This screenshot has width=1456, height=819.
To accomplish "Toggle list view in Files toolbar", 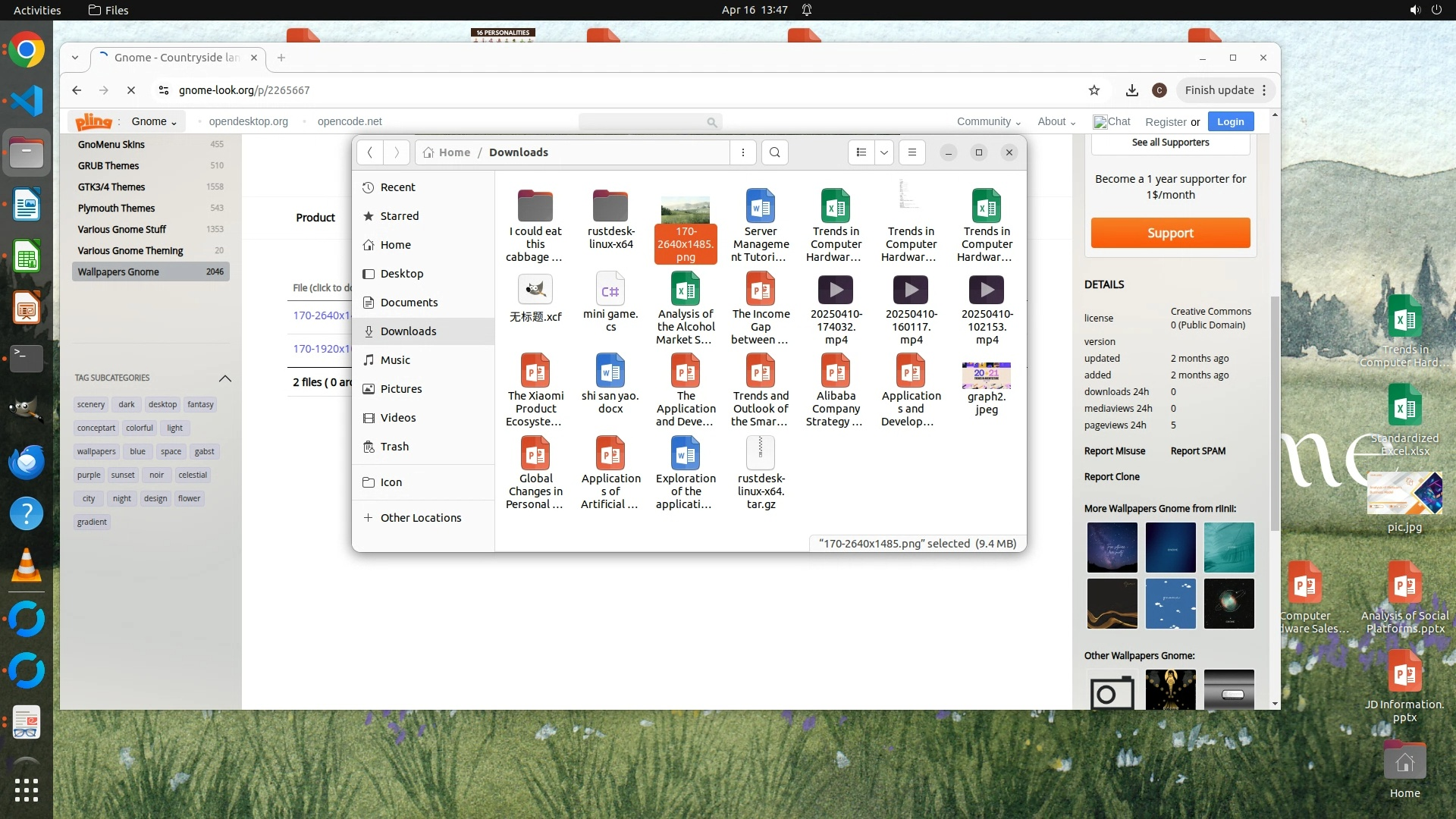I will [x=861, y=152].
